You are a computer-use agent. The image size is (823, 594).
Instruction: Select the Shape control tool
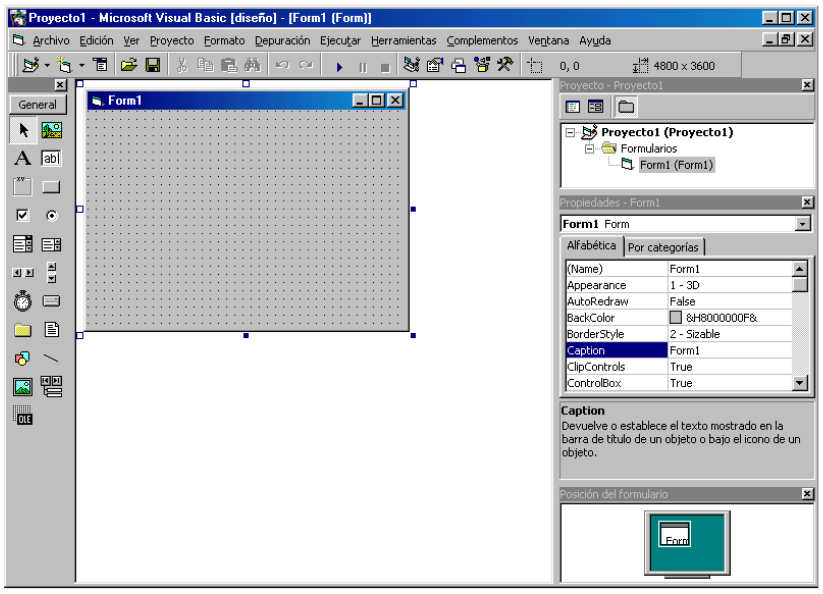point(23,358)
